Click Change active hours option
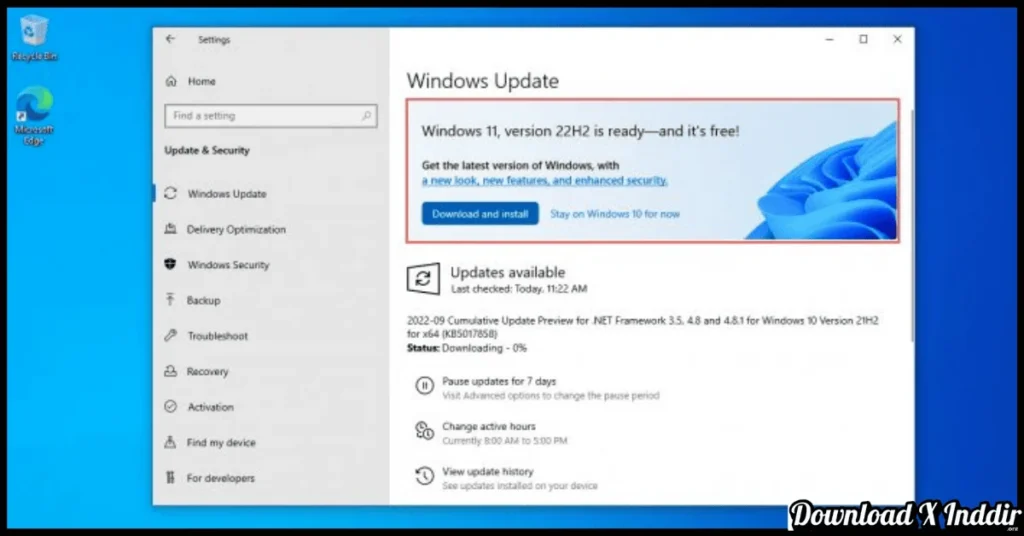Screen dimensions: 1024x536 click(x=488, y=426)
